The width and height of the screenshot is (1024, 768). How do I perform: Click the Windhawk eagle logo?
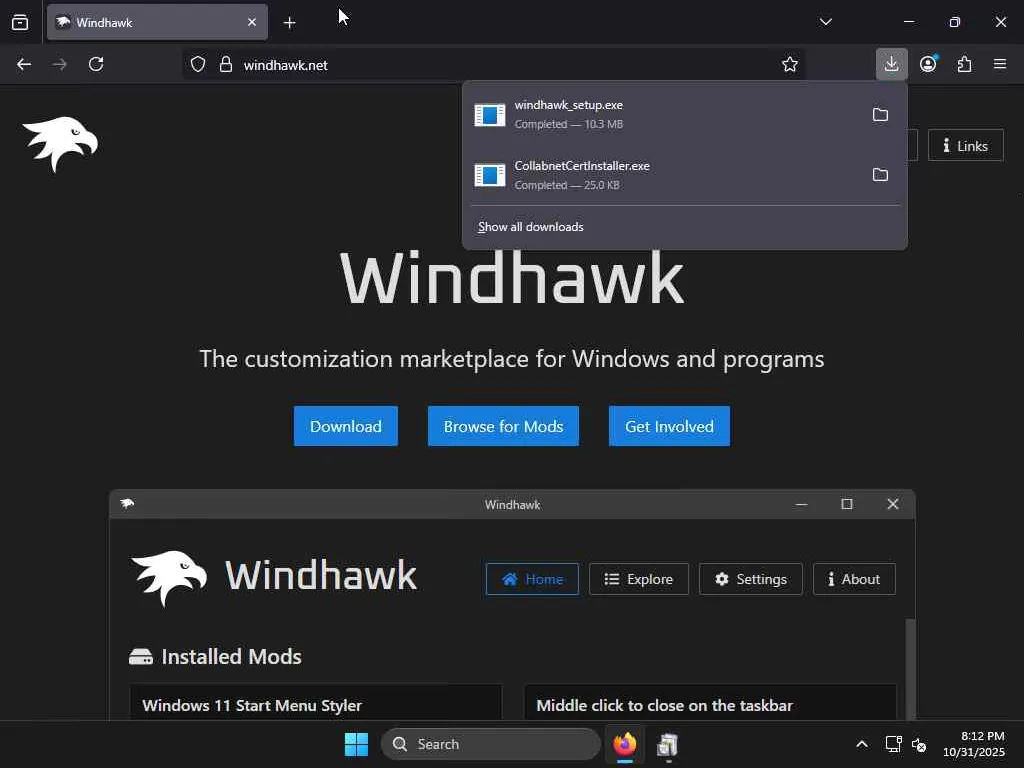click(60, 144)
